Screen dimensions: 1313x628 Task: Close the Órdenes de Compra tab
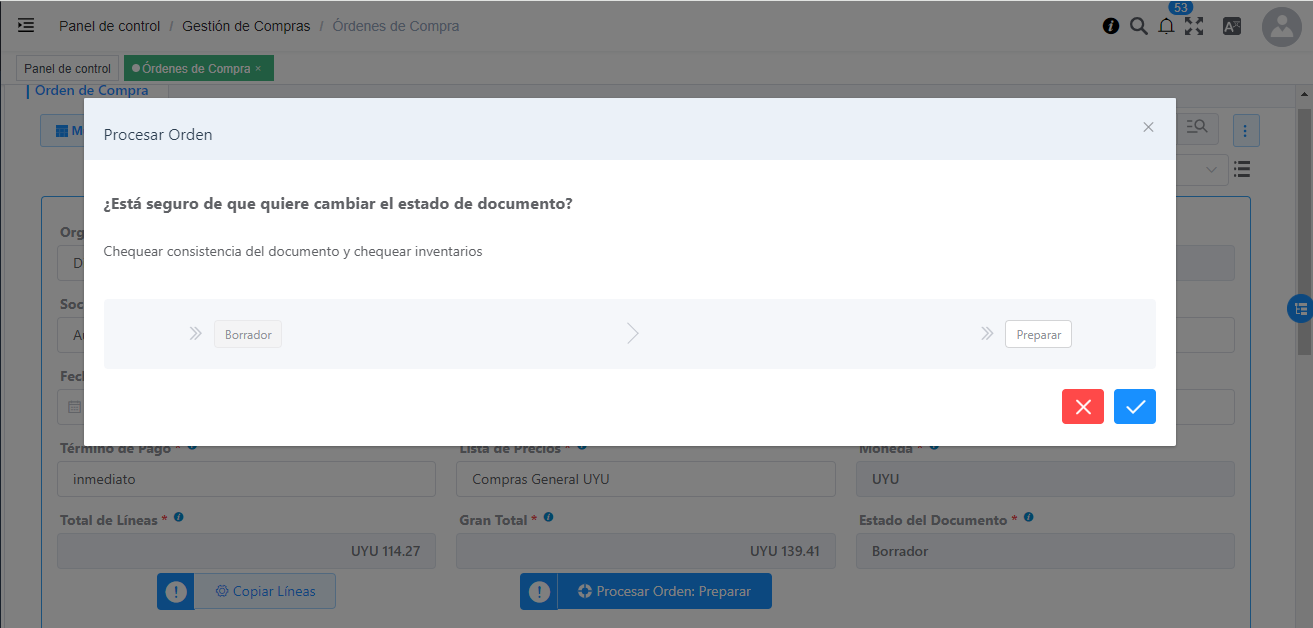(x=258, y=69)
